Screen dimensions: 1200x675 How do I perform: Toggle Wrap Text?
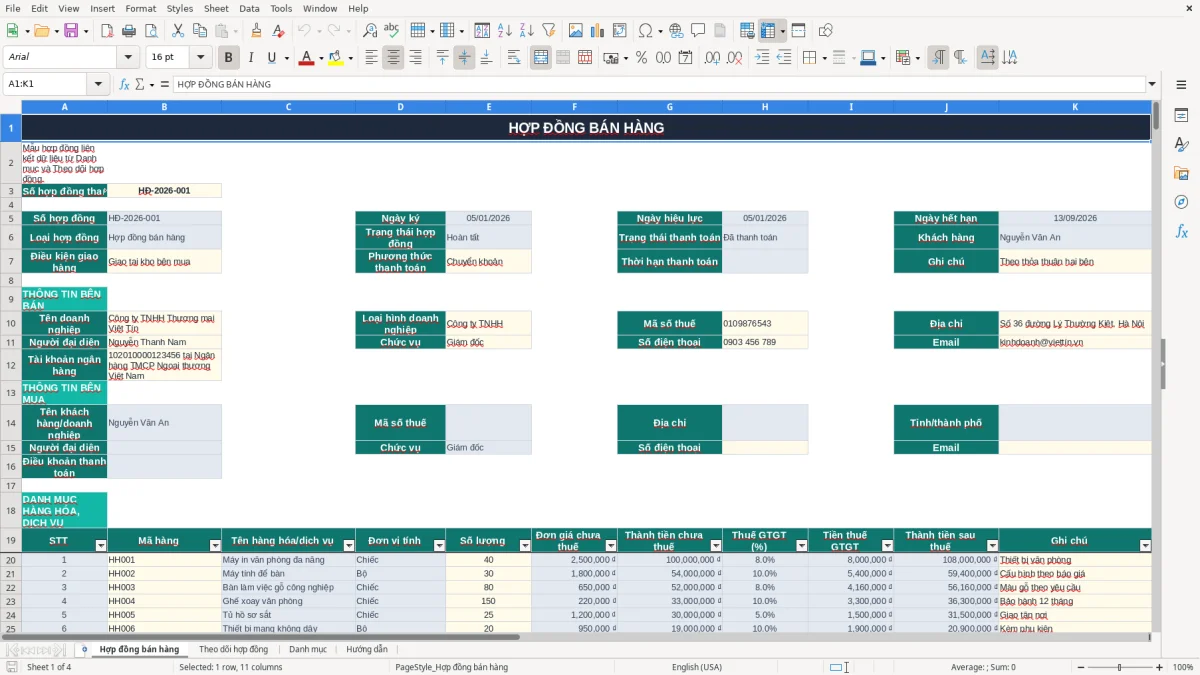click(x=514, y=58)
